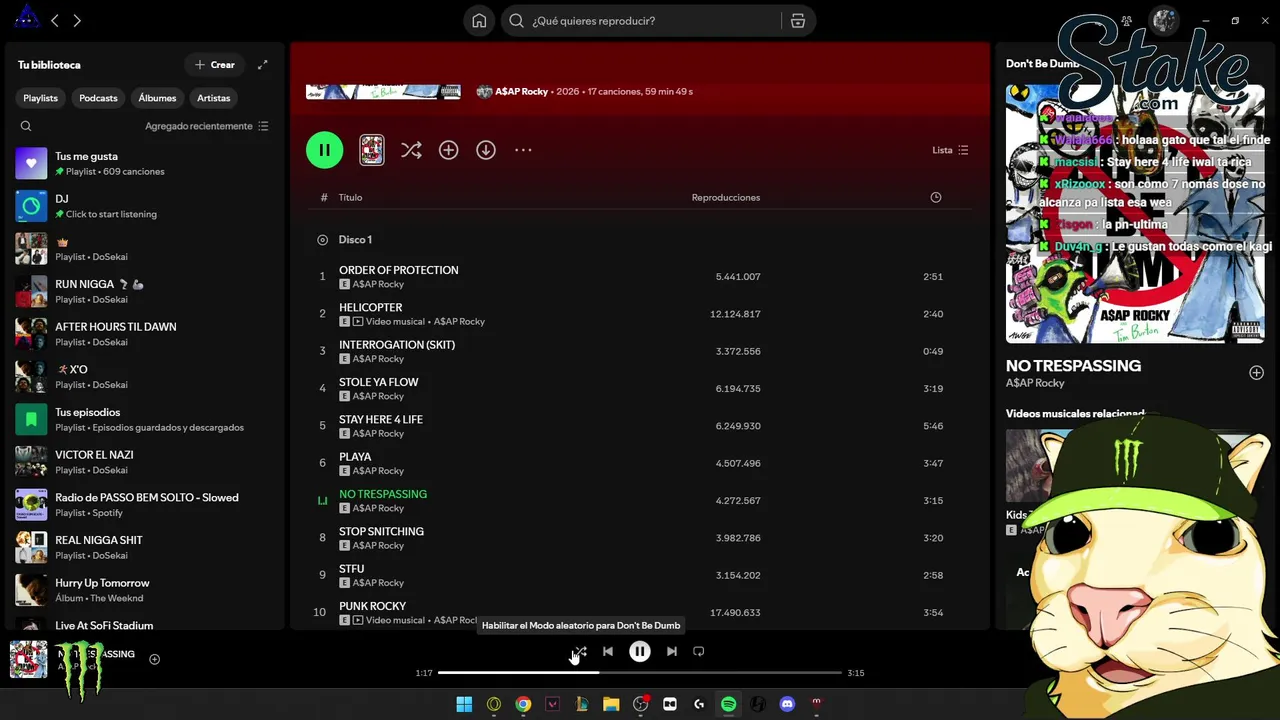The image size is (1280, 720).
Task: Enable album shuffle near the green play button
Action: (x=411, y=150)
